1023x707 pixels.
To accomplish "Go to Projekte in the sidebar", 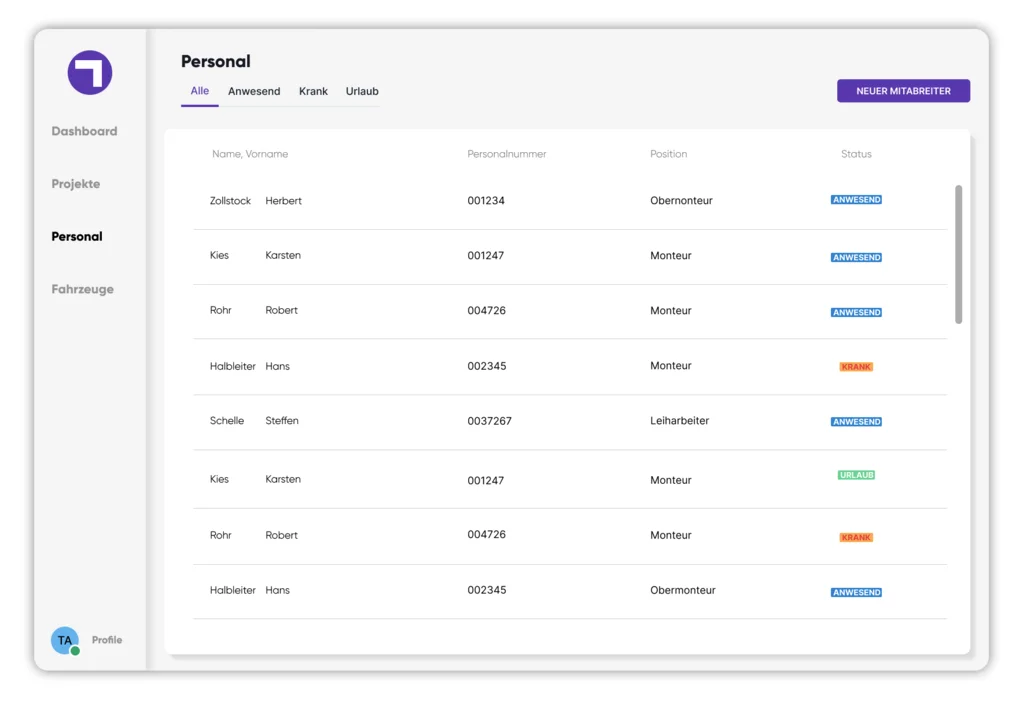I will click(76, 184).
